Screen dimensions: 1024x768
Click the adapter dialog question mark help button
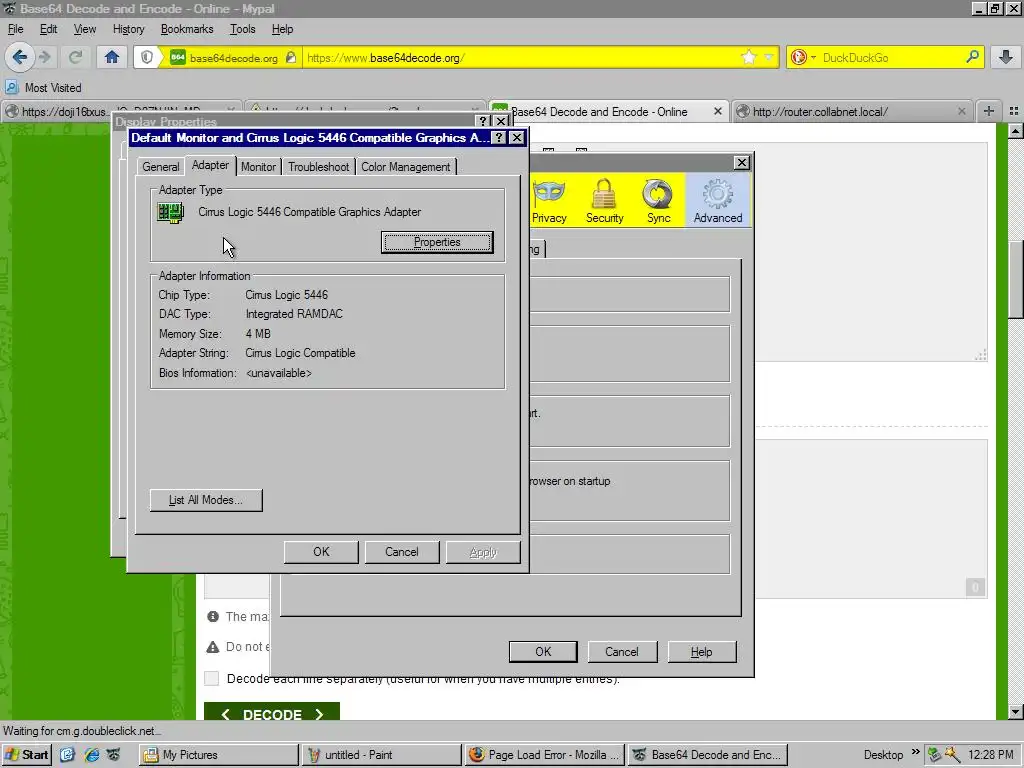(x=499, y=137)
